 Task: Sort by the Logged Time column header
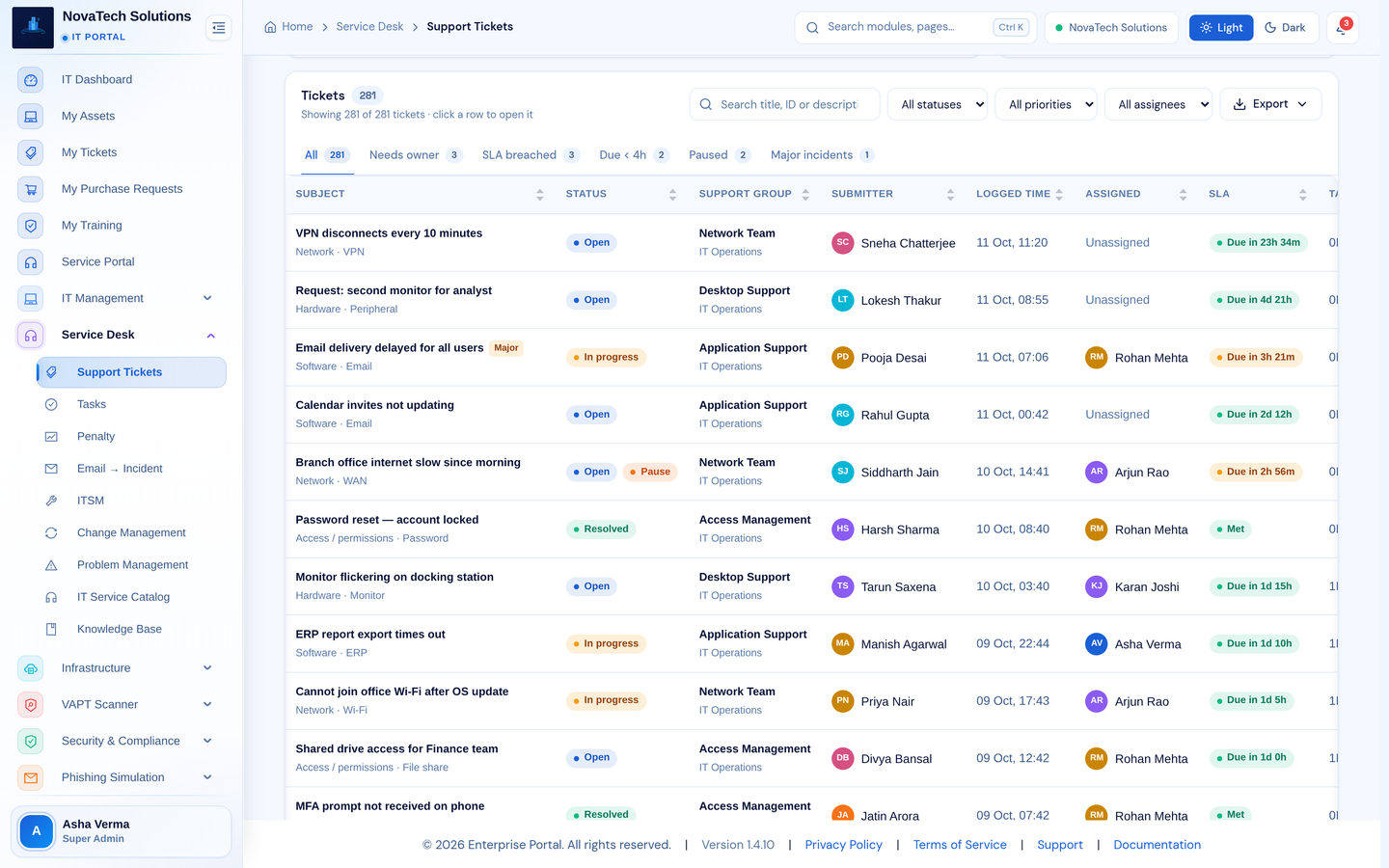pyautogui.click(x=1020, y=194)
